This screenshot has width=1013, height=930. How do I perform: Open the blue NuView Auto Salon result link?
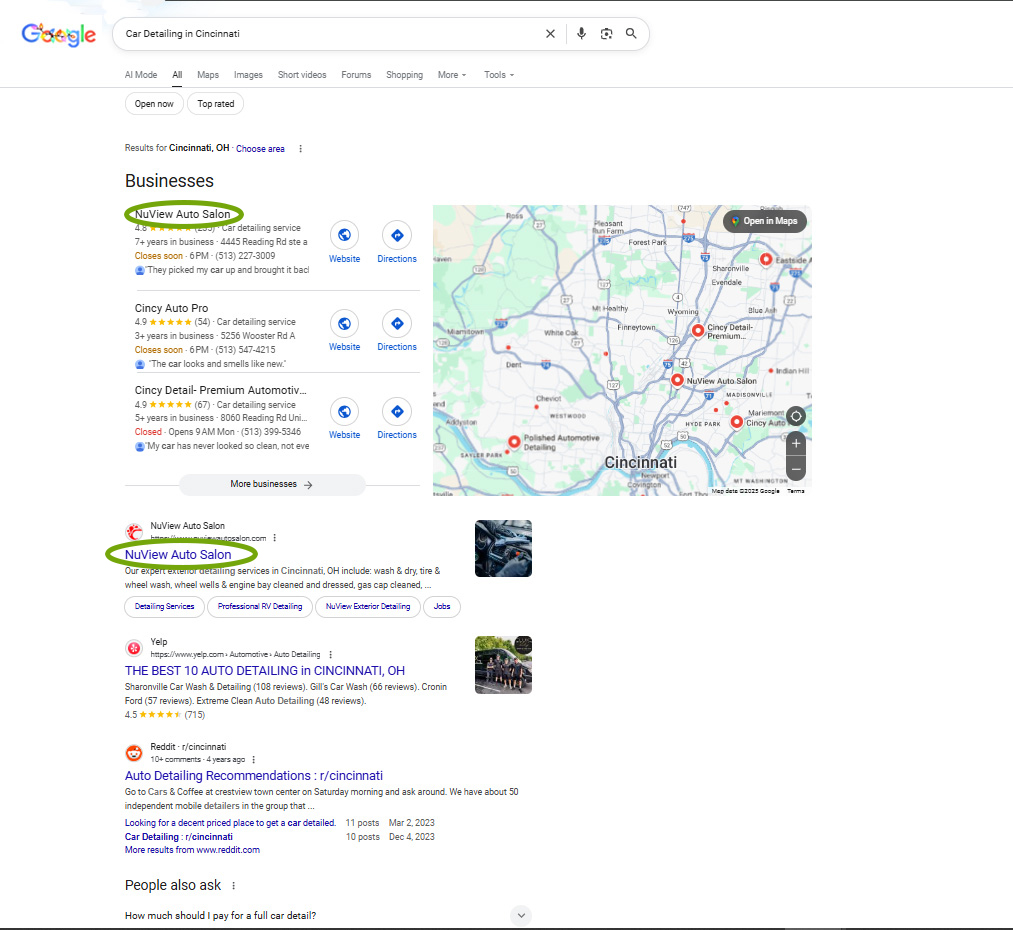click(x=178, y=554)
